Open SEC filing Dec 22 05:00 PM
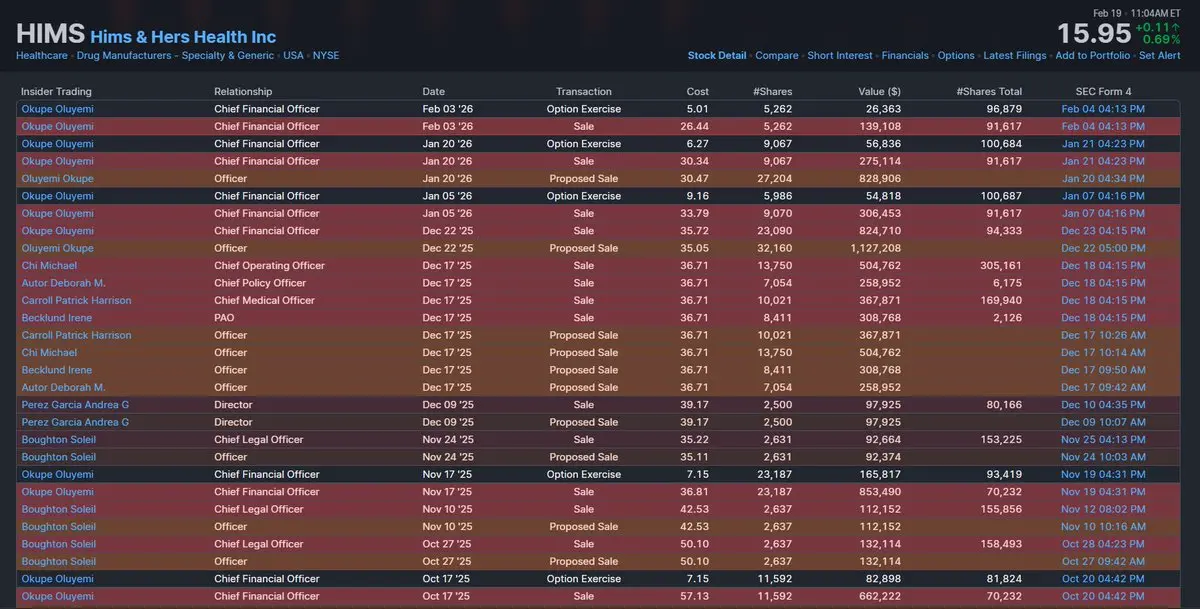The height and width of the screenshot is (609, 1200). tap(1104, 248)
